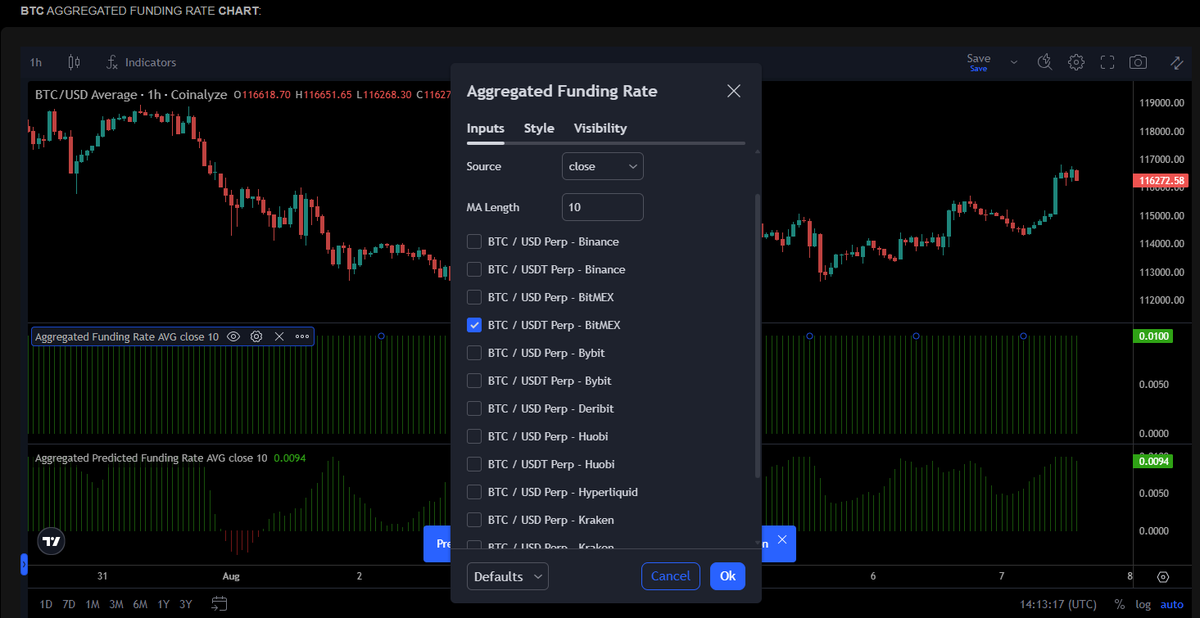Screen dimensions: 1200x618
Task: Close the Aggregated Funding Rate dialog
Action: [734, 91]
